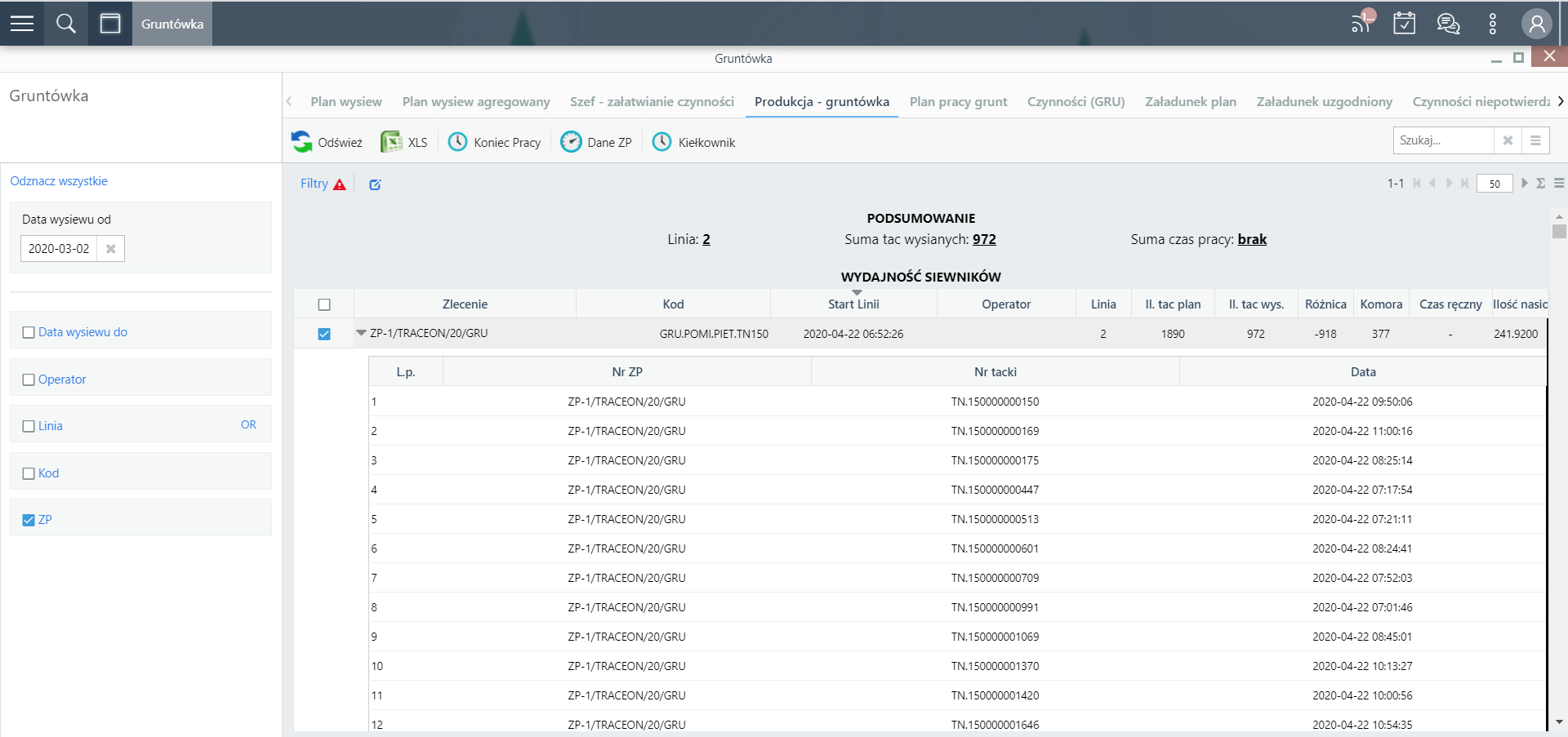Export data with the XLS button
Screen dimensions: 1568x737
pyautogui.click(x=404, y=142)
